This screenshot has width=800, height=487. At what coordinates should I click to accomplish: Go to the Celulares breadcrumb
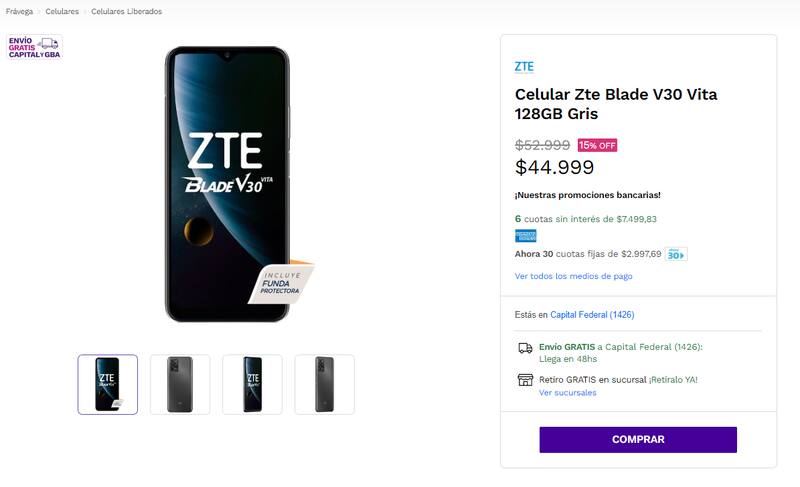point(62,12)
